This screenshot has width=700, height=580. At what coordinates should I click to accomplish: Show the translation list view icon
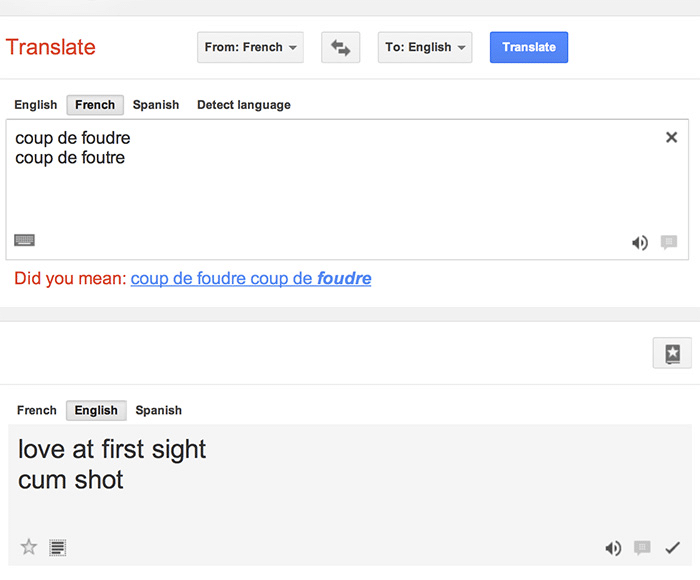tap(58, 547)
